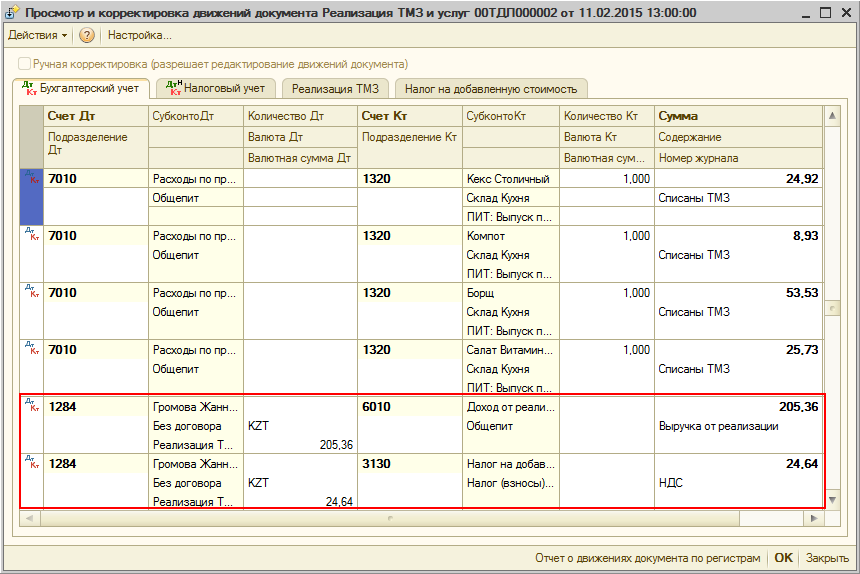Switch to the Налоговый учет tab
The width and height of the screenshot is (860, 574).
[x=214, y=89]
